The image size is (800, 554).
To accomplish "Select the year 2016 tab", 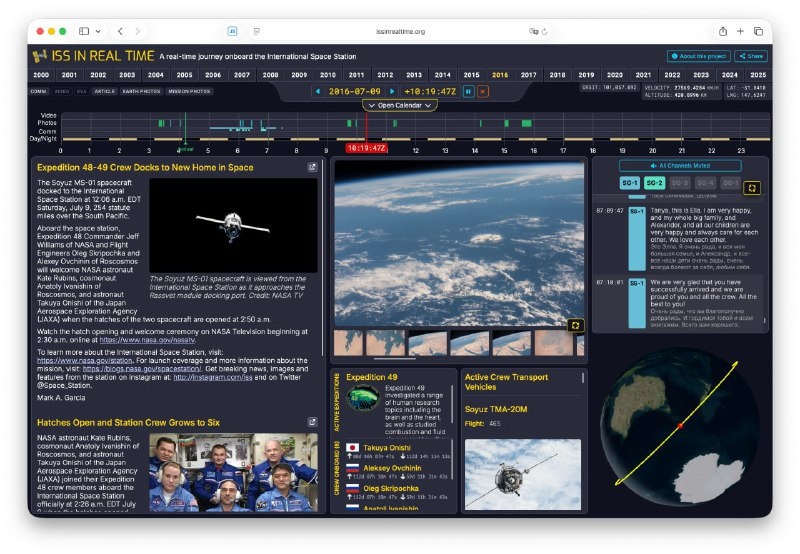I will tap(500, 75).
